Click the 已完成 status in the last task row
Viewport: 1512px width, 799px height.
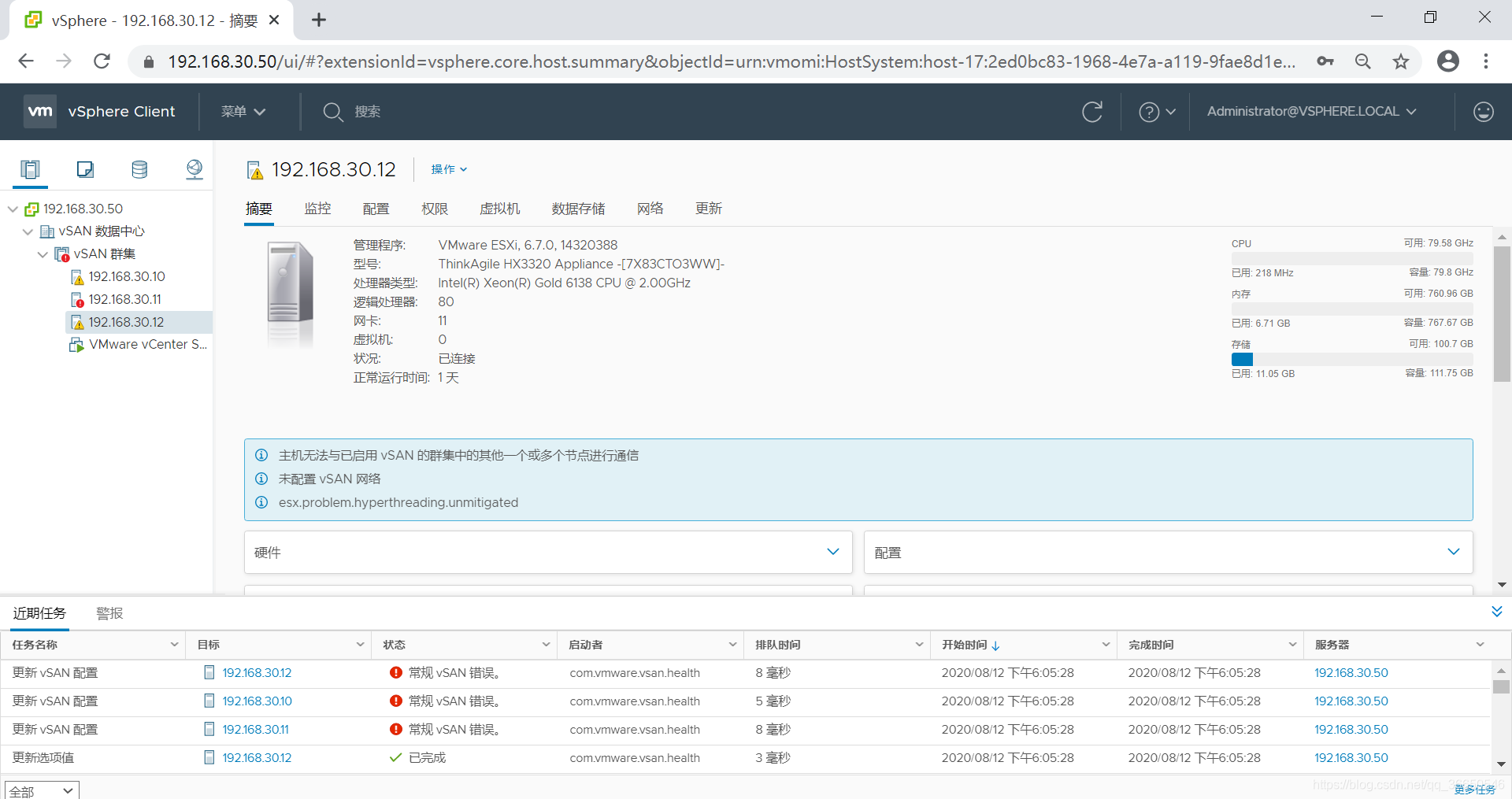(x=428, y=757)
